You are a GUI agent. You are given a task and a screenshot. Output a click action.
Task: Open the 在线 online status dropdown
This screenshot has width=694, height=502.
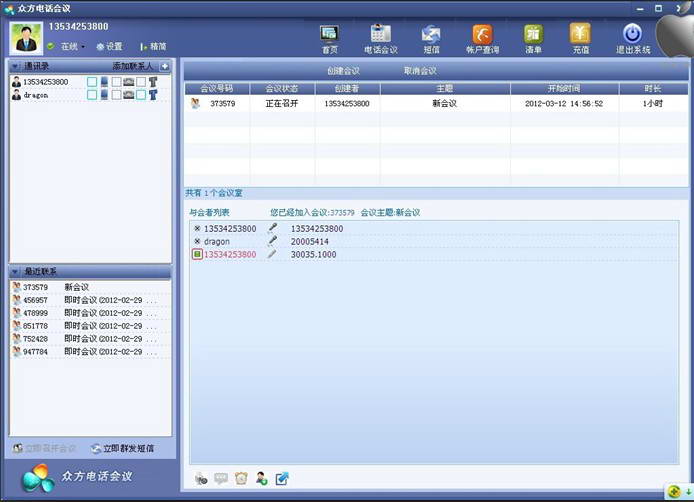coord(68,46)
